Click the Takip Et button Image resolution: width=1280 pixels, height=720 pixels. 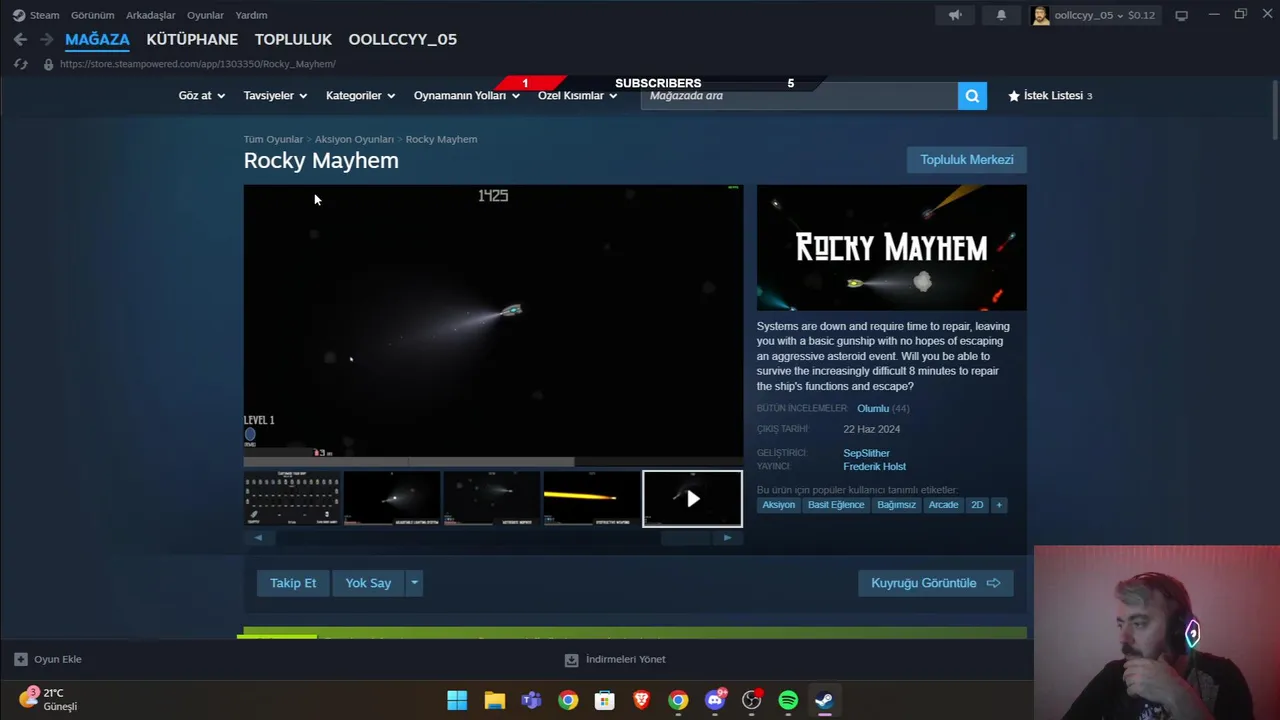tap(293, 583)
